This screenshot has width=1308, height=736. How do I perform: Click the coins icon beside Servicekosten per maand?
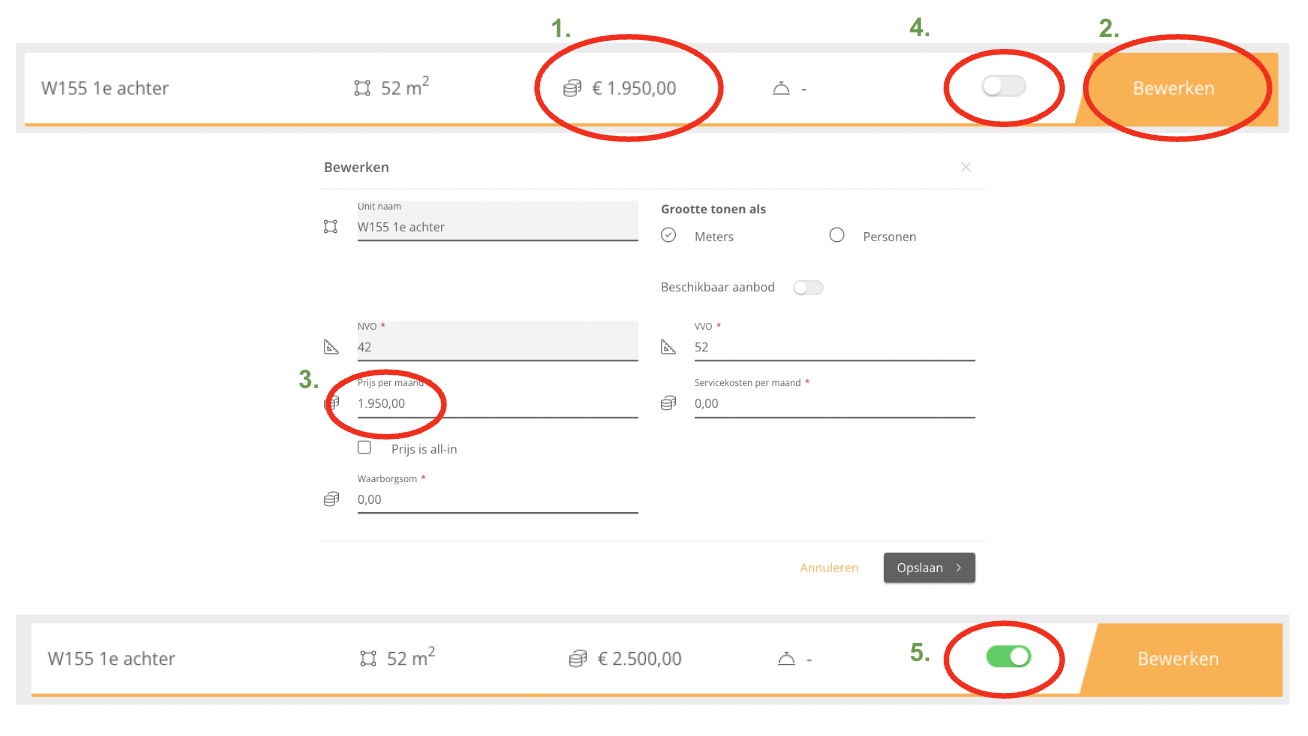[x=669, y=404]
